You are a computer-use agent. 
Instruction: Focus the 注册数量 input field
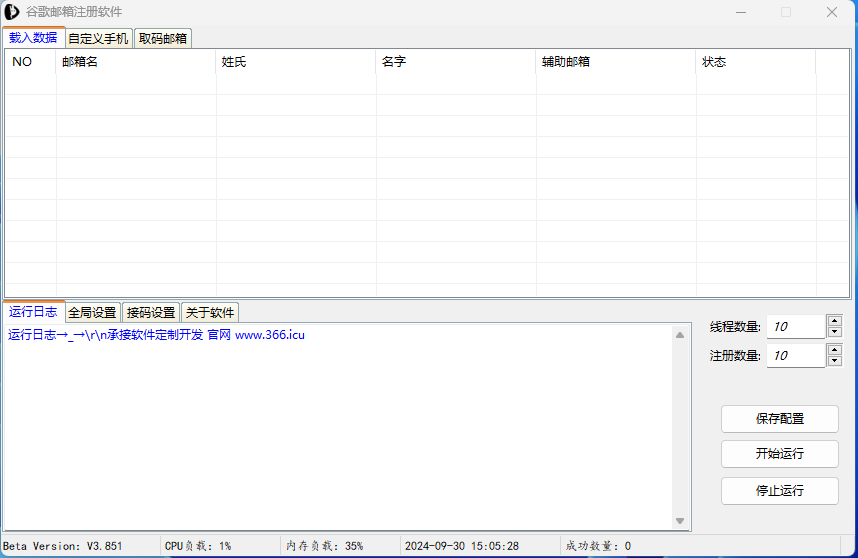(796, 356)
